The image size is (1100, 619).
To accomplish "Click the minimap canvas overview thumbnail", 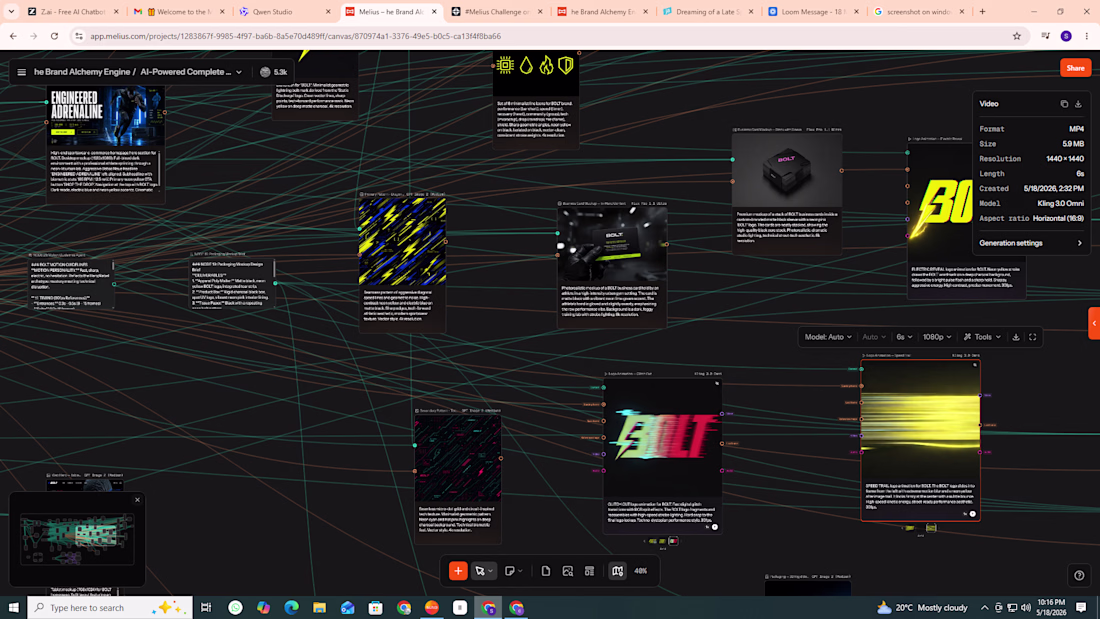I will pyautogui.click(x=76, y=538).
